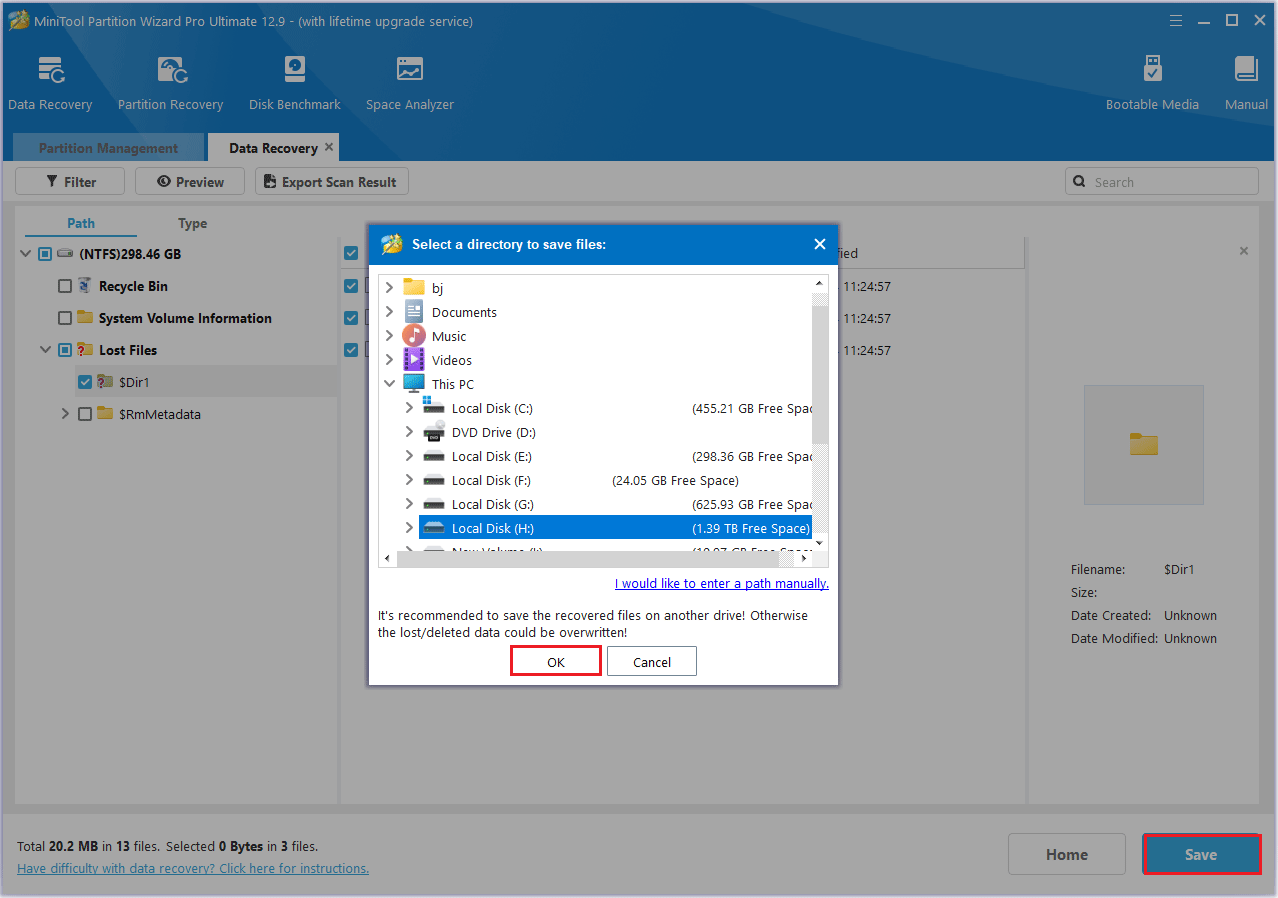Select the Music folder icon in dialog
Viewport: 1278px width, 898px height.
(x=414, y=336)
